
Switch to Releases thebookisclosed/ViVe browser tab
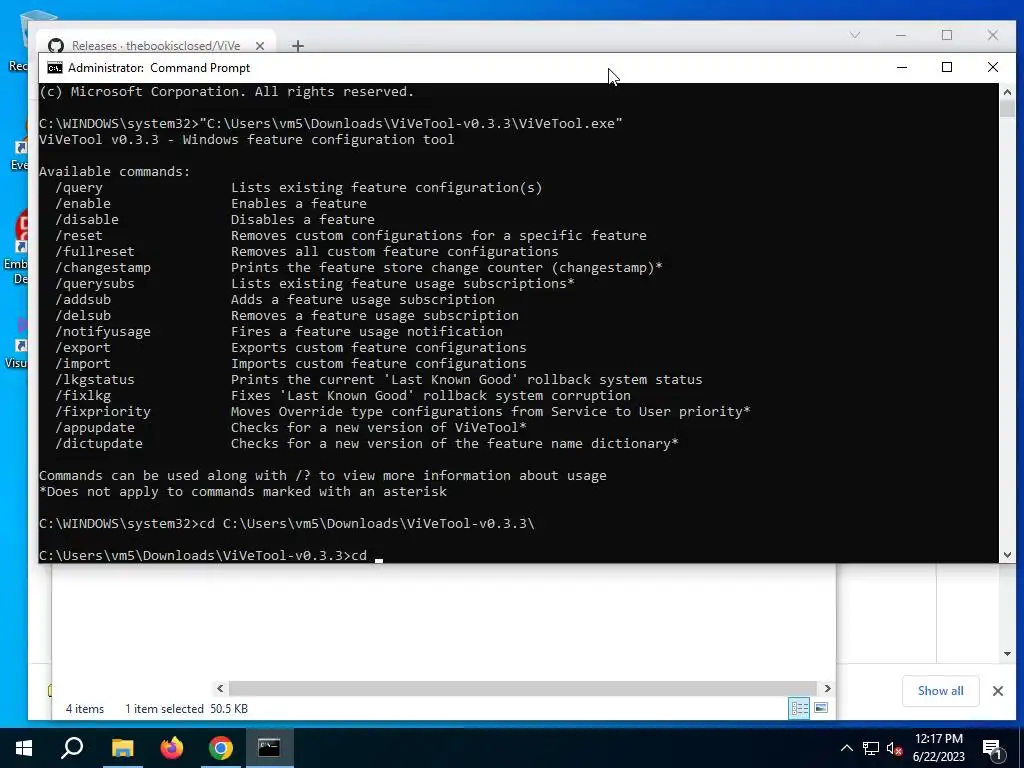[156, 46]
